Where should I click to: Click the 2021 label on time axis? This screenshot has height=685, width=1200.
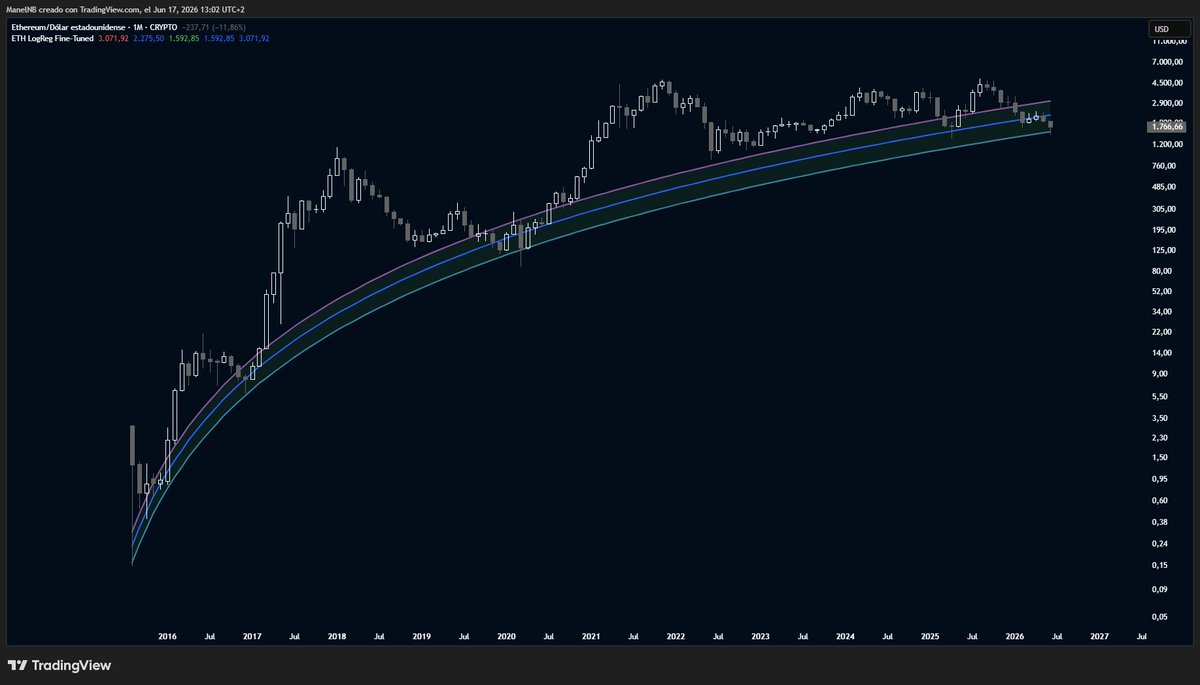591,635
